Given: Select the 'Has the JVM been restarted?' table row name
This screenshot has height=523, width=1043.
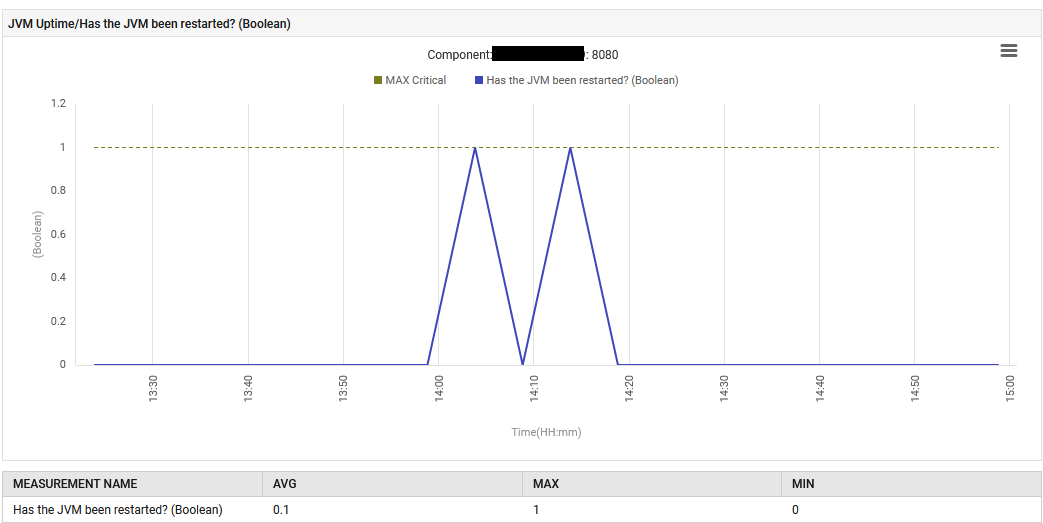Looking at the screenshot, I should 118,510.
